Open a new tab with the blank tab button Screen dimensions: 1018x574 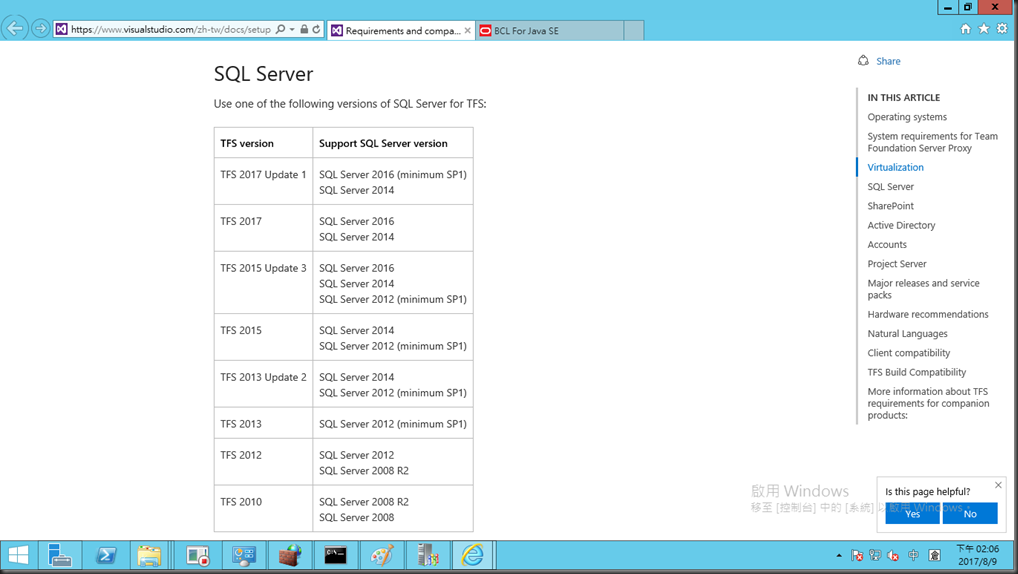[x=634, y=31]
